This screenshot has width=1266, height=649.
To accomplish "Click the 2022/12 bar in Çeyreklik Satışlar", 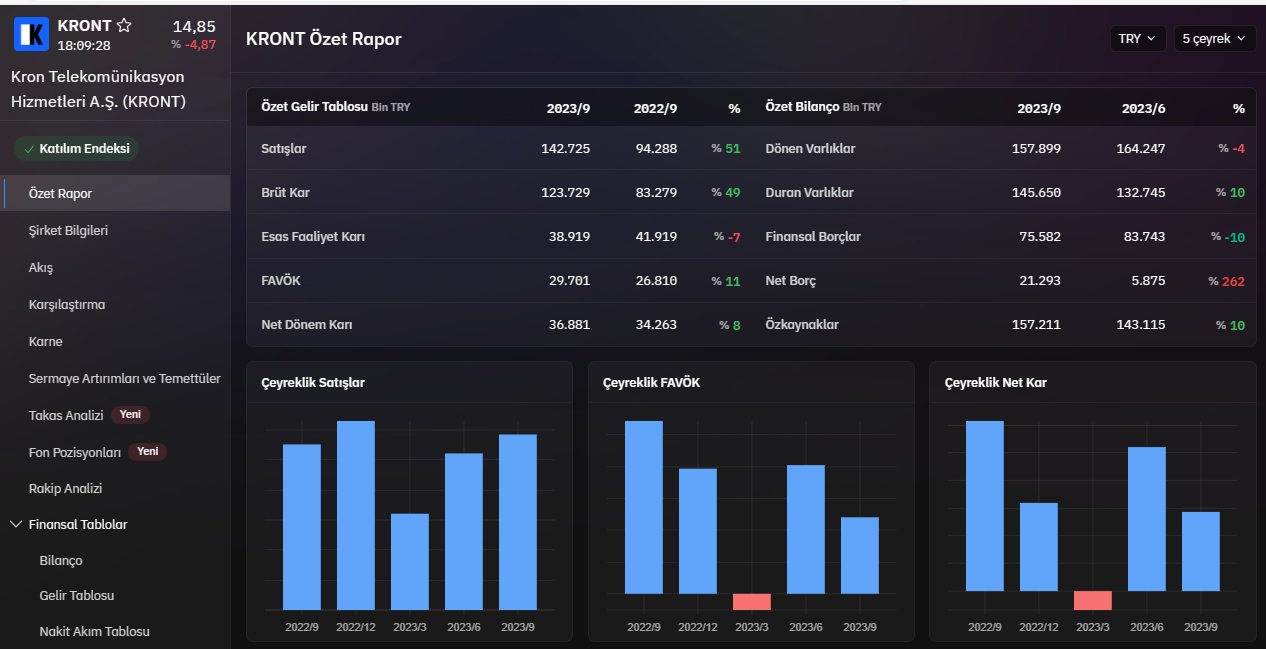I will (356, 515).
